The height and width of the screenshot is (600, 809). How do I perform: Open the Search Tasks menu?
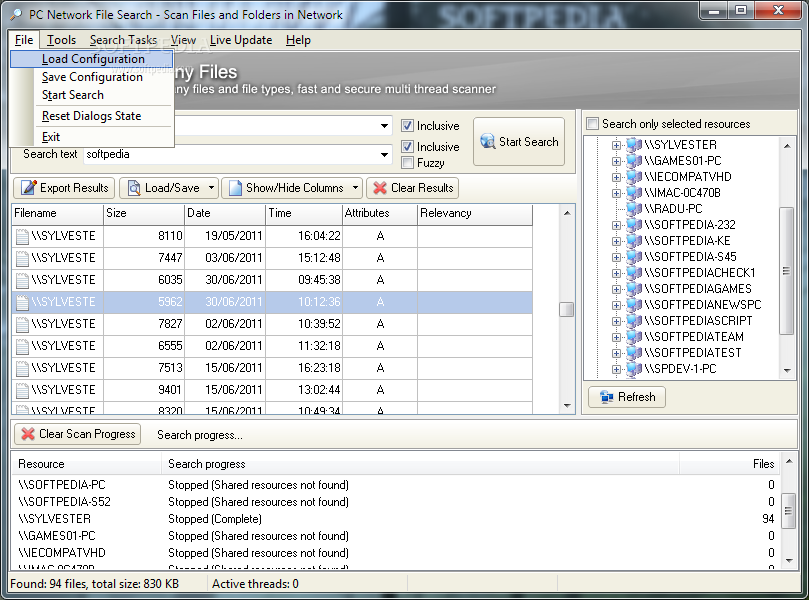pyautogui.click(x=123, y=40)
